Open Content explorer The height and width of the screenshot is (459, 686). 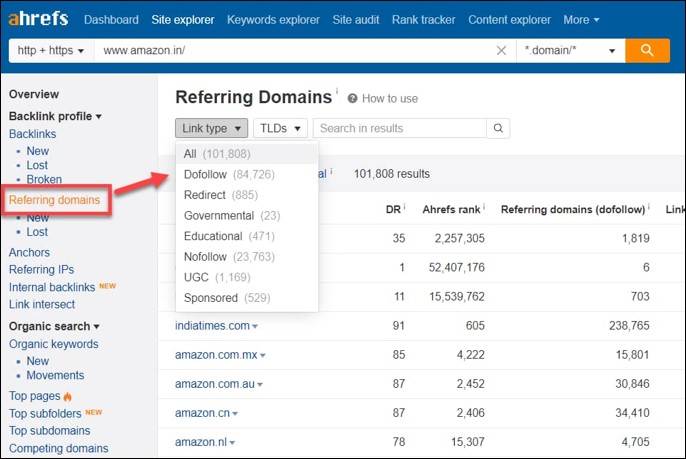509,20
